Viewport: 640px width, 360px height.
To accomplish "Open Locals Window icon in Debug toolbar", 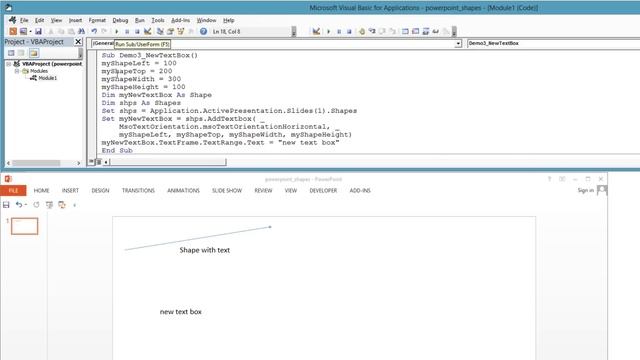I will (x=405, y=31).
